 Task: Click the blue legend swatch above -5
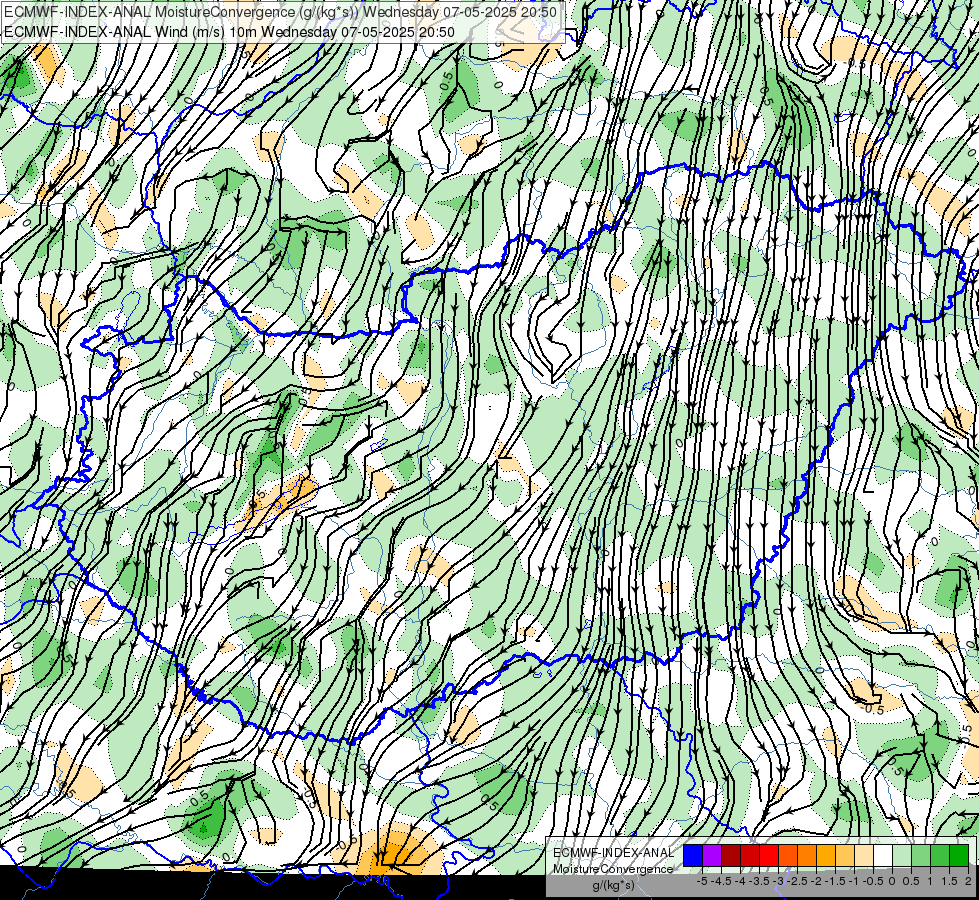693,855
